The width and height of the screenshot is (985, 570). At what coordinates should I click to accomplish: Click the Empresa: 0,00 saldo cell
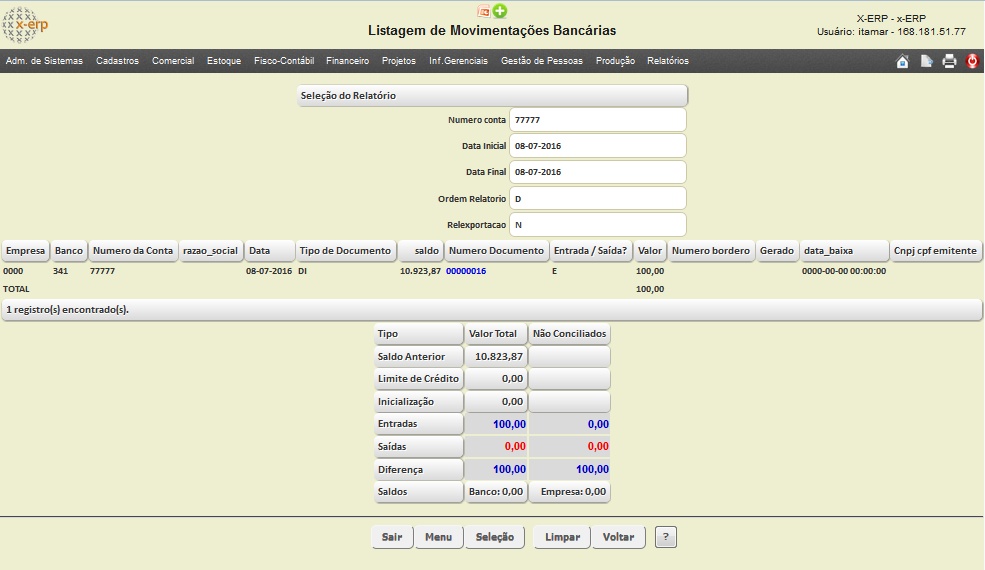570,492
